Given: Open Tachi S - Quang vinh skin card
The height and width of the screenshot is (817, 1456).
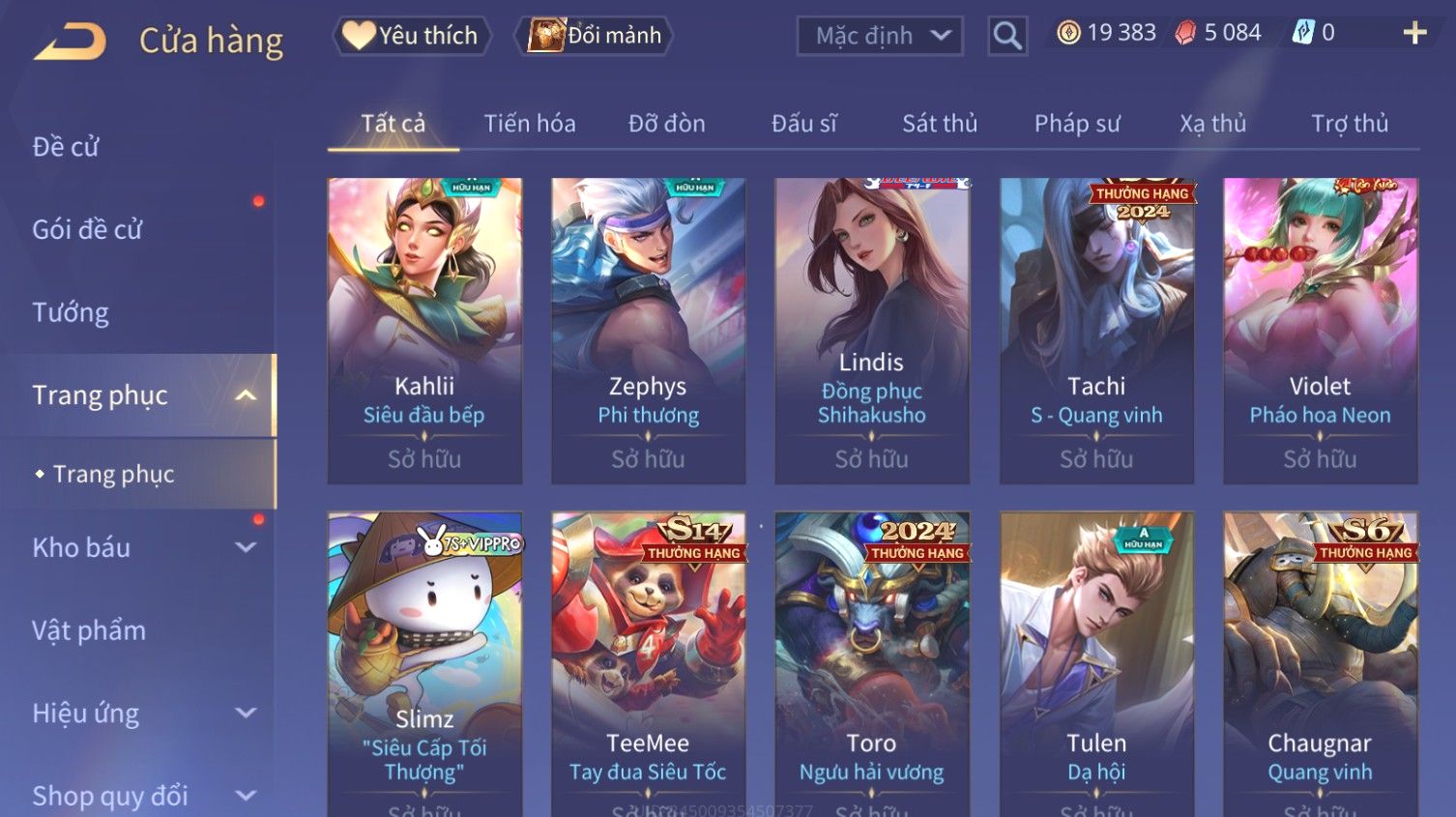Looking at the screenshot, I should (x=1096, y=331).
